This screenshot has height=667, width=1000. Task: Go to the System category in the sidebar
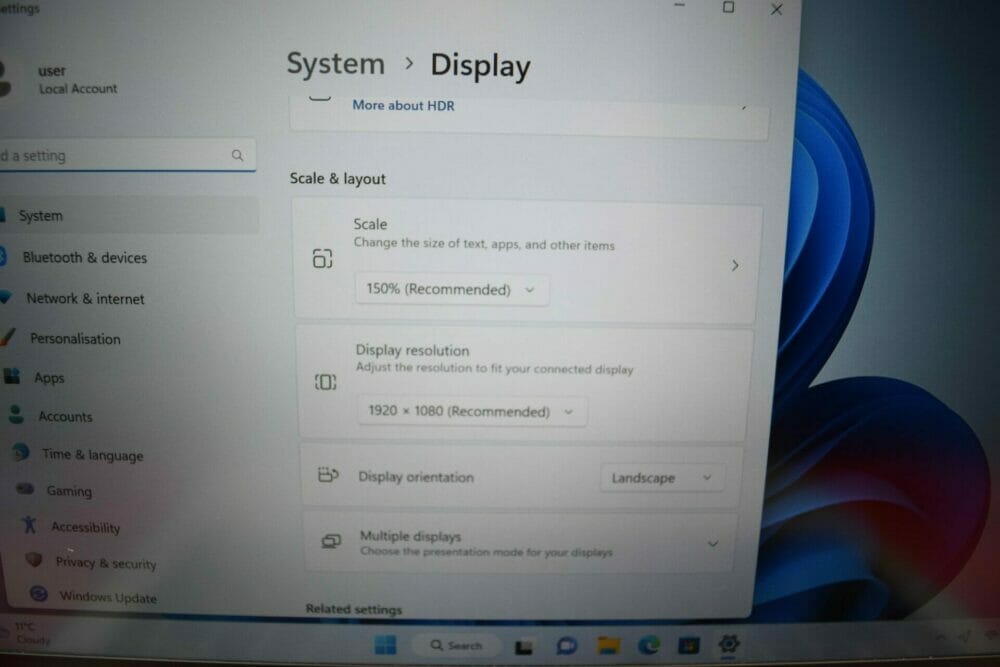pyautogui.click(x=130, y=216)
